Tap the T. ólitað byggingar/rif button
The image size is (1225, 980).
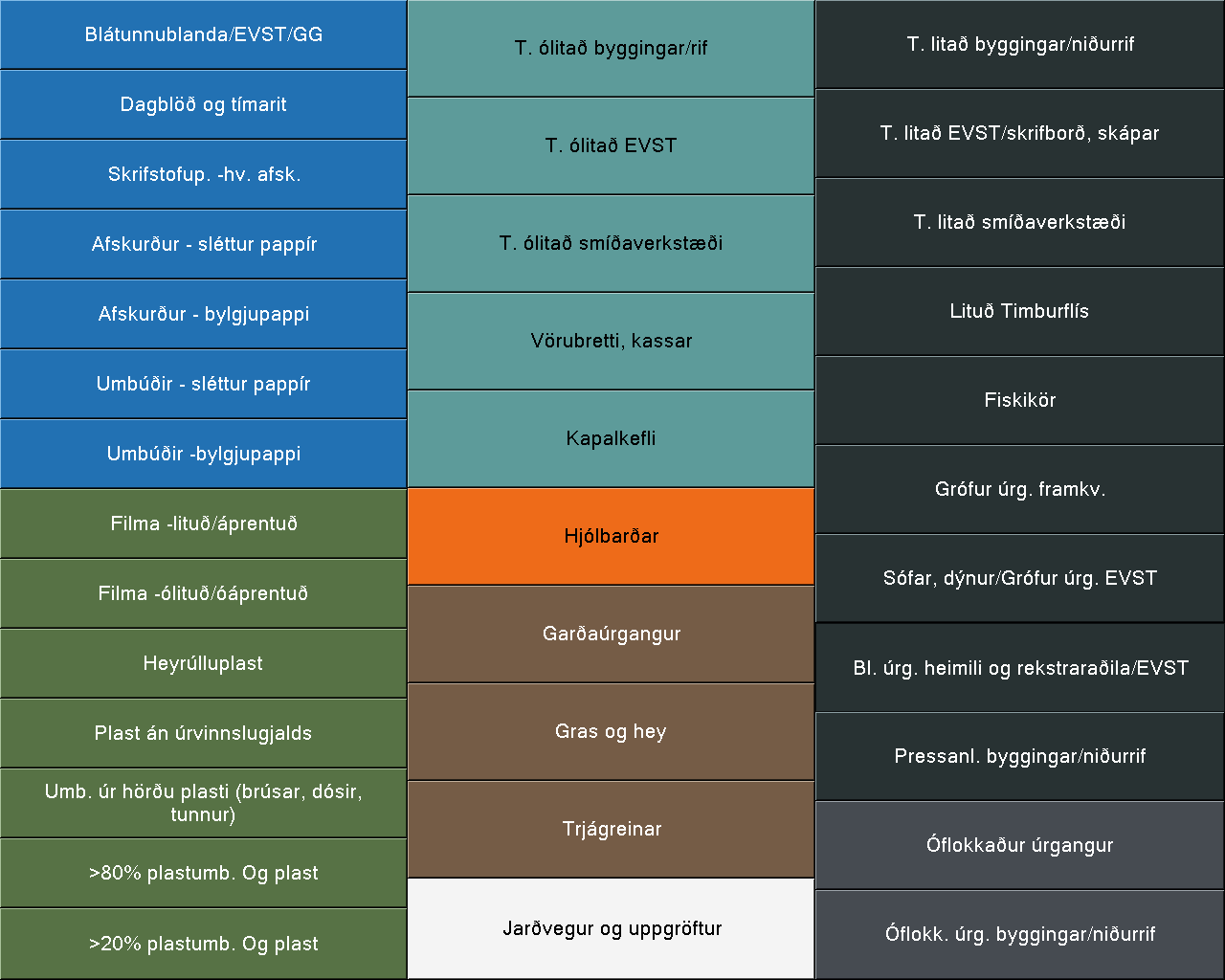pyautogui.click(x=611, y=48)
